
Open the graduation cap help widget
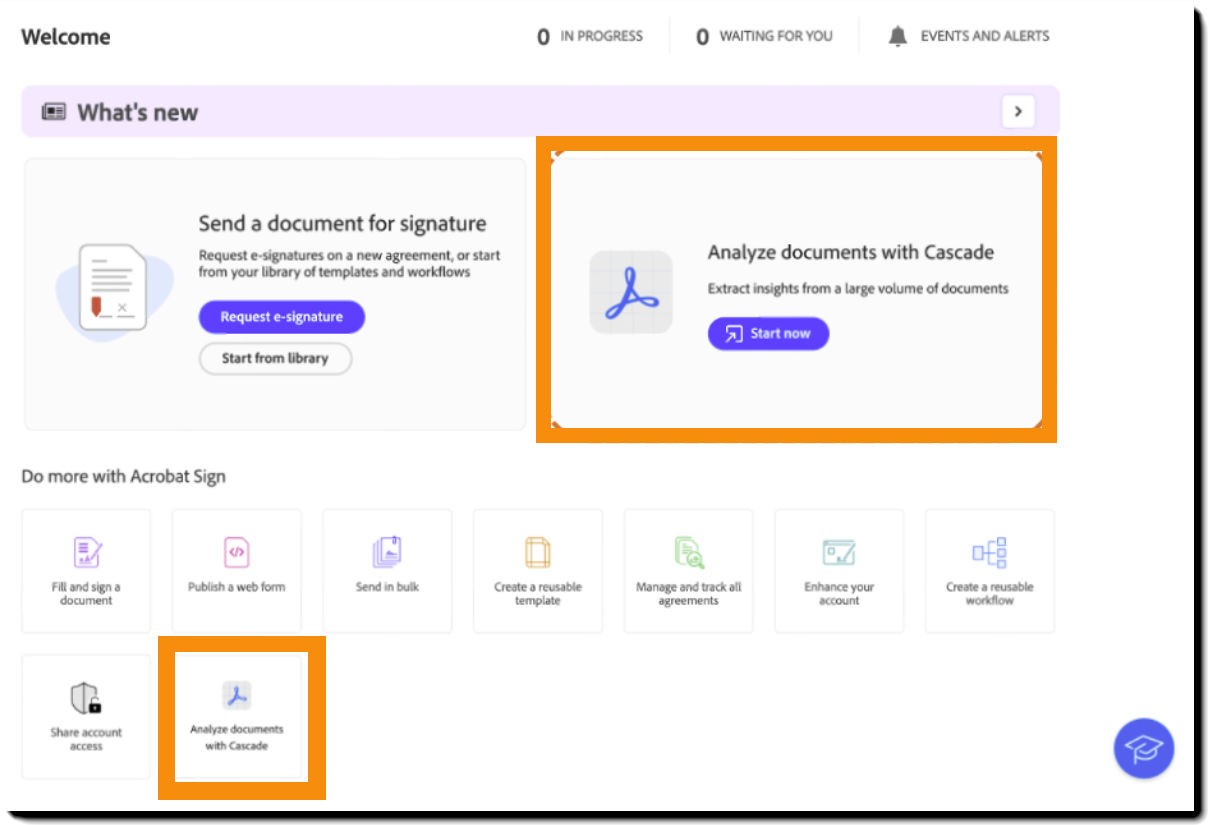[x=1143, y=748]
